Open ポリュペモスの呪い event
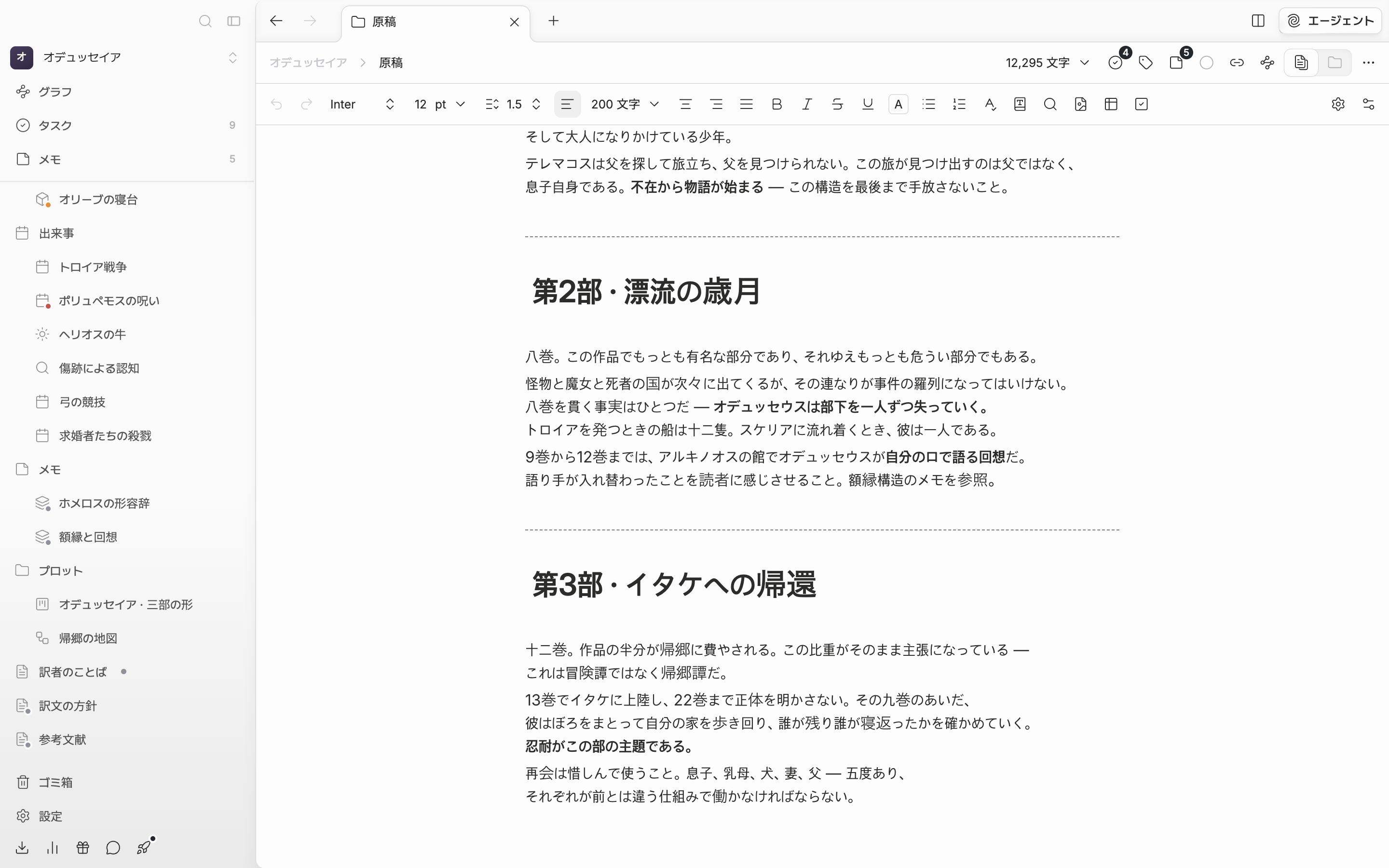This screenshot has height=868, width=1389. pyautogui.click(x=127, y=301)
